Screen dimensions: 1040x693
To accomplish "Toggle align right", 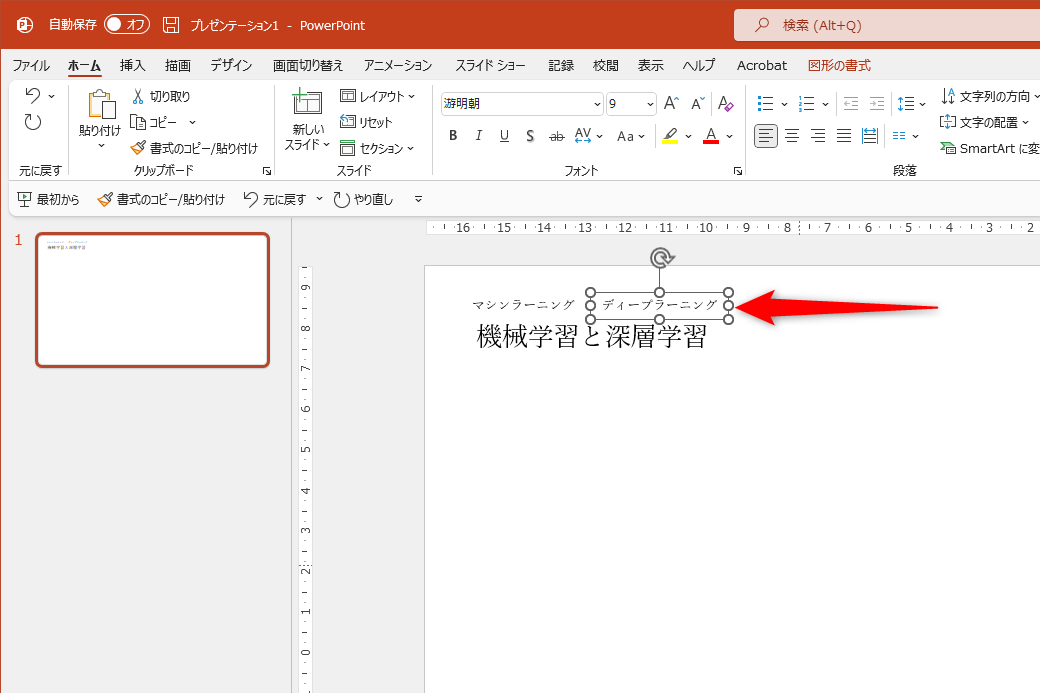I will (x=818, y=136).
